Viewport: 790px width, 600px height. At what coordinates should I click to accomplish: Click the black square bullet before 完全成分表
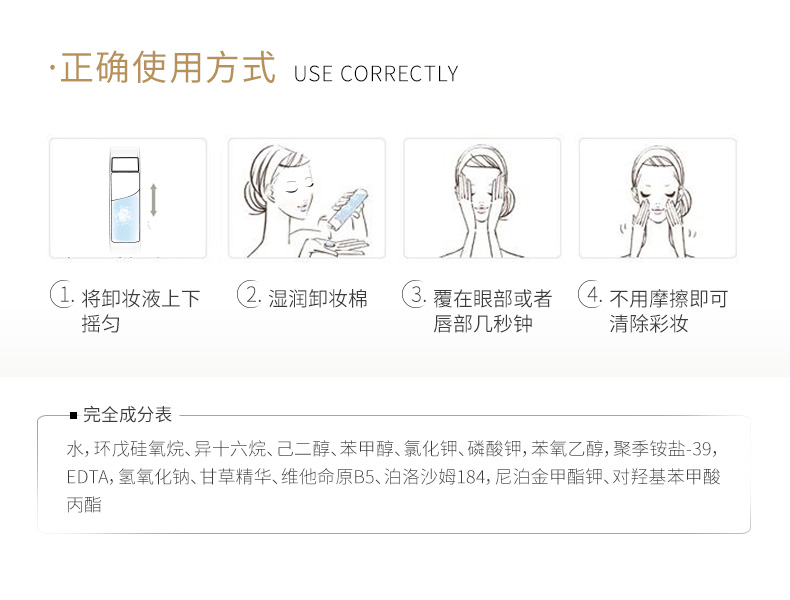74,416
